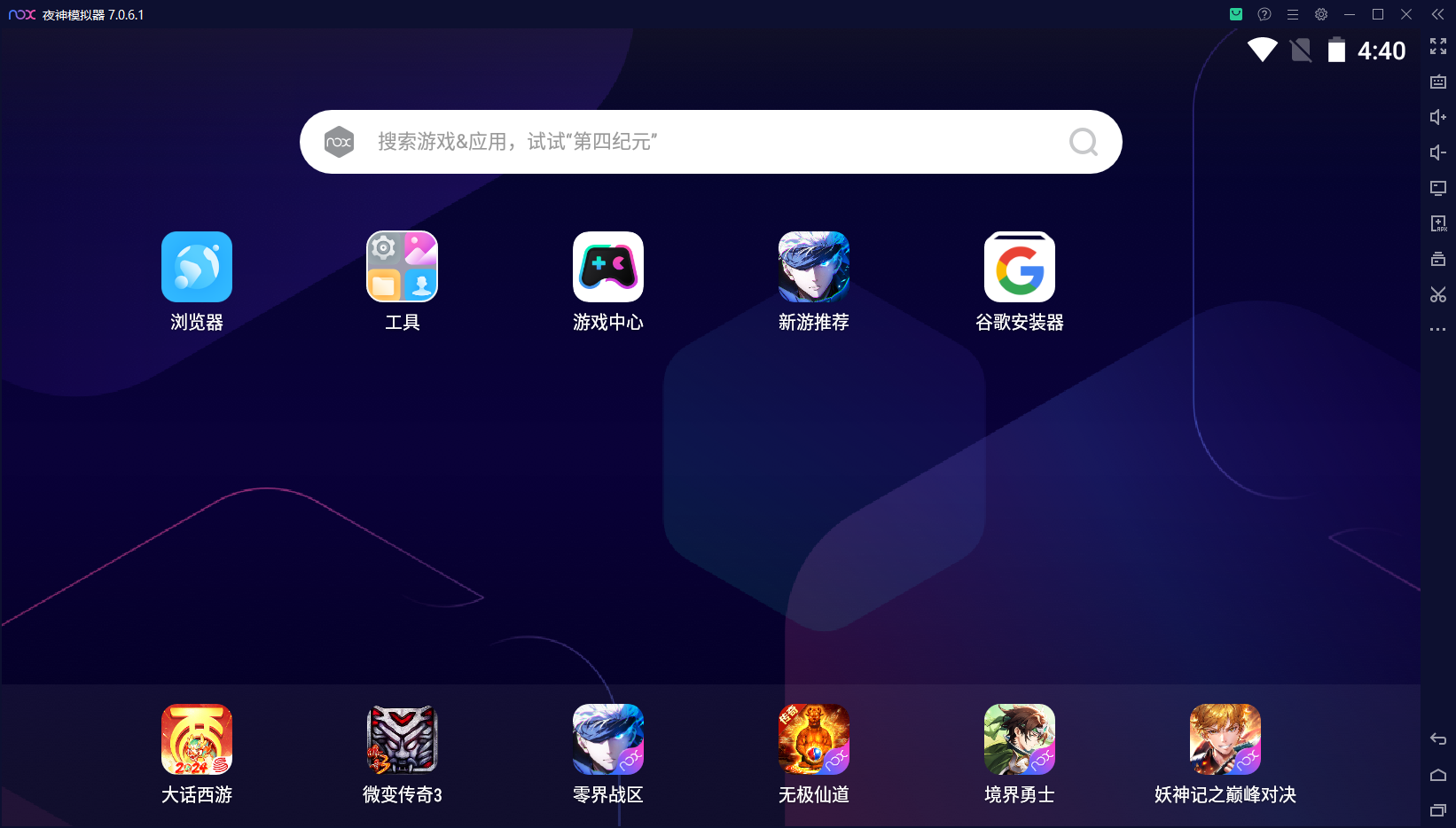
Task: Start the 大话西游 game
Action: [197, 739]
